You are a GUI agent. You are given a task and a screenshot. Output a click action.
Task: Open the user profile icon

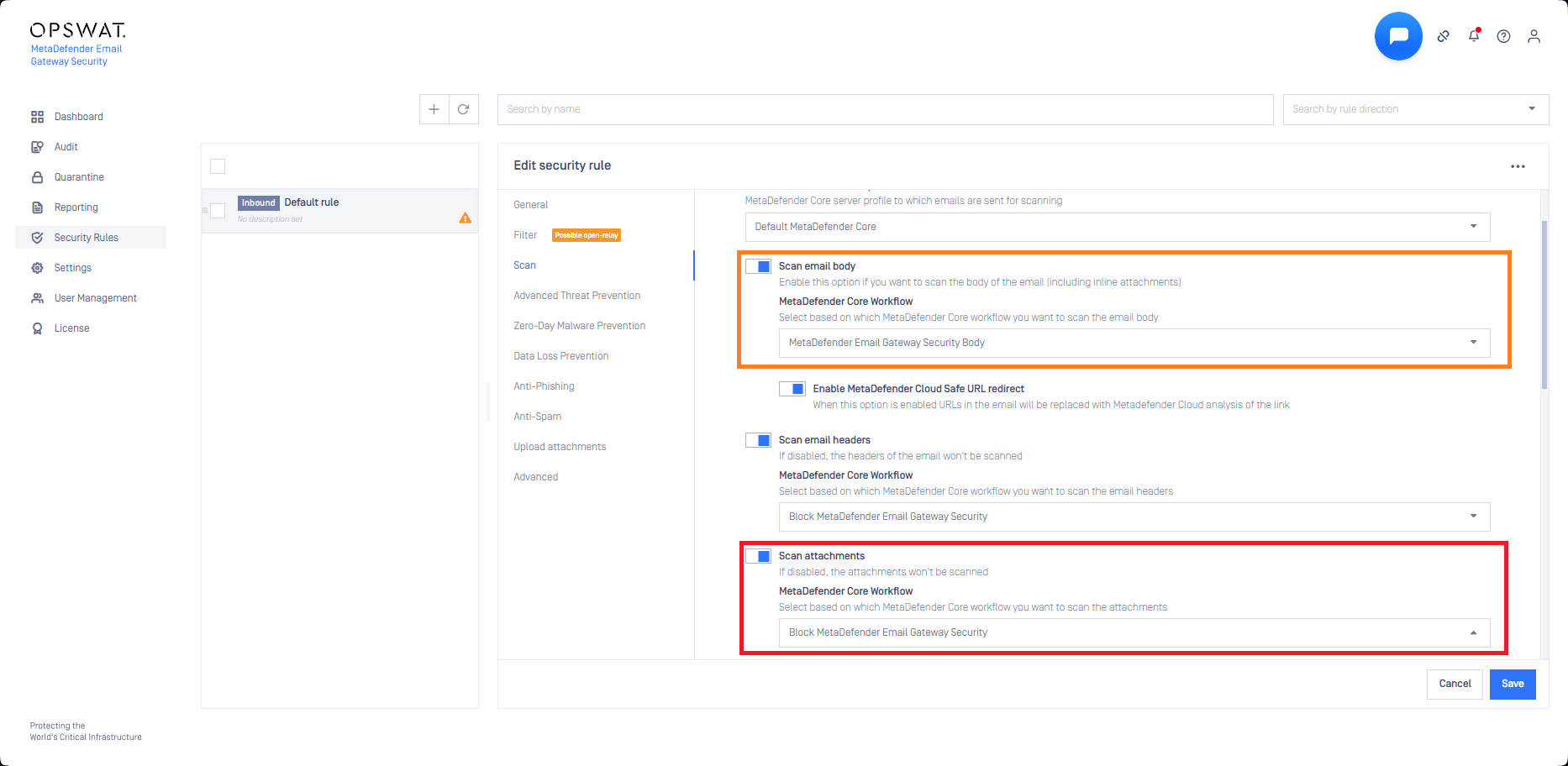pos(1534,36)
